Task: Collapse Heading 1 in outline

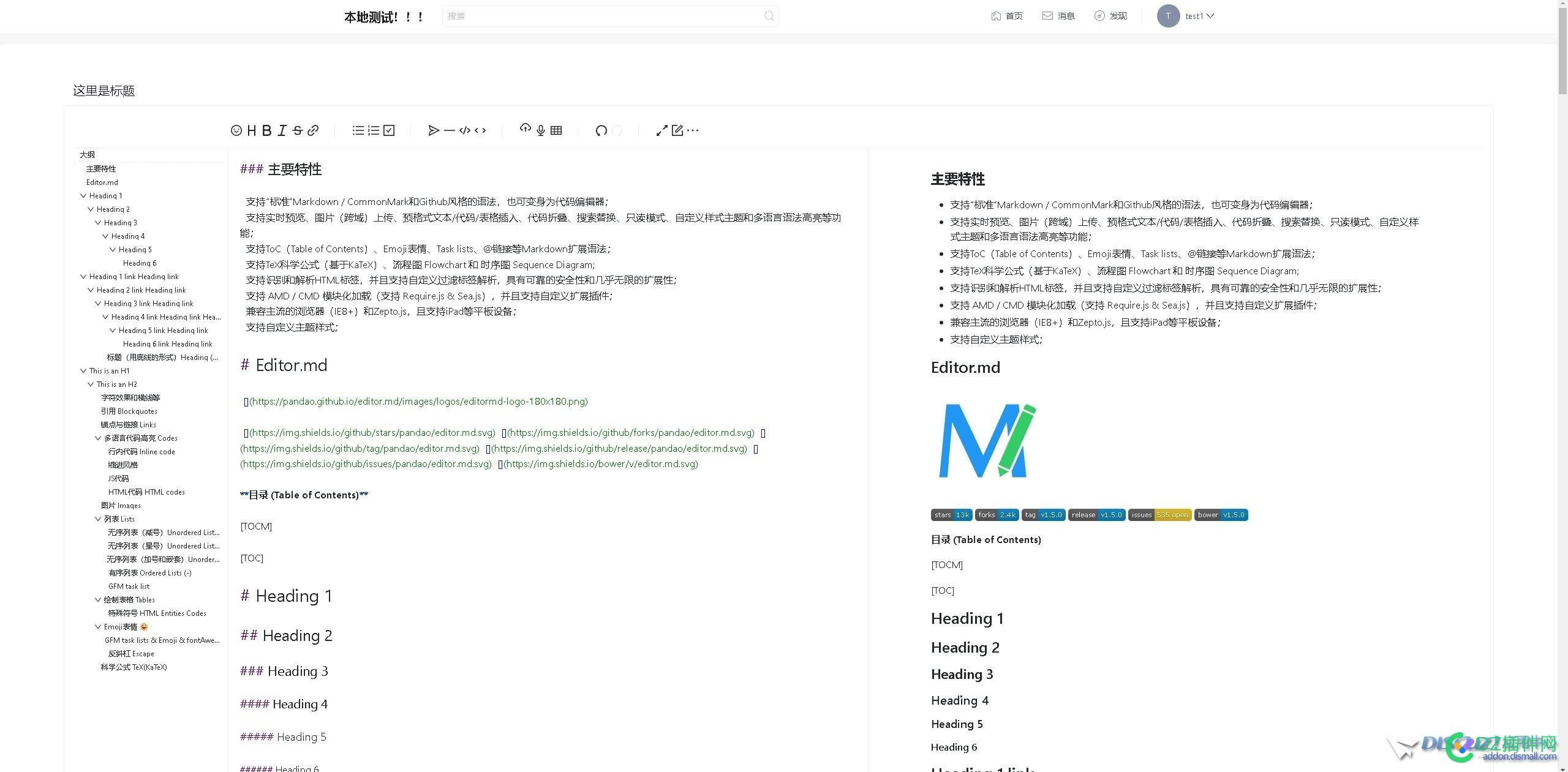Action: click(x=83, y=196)
